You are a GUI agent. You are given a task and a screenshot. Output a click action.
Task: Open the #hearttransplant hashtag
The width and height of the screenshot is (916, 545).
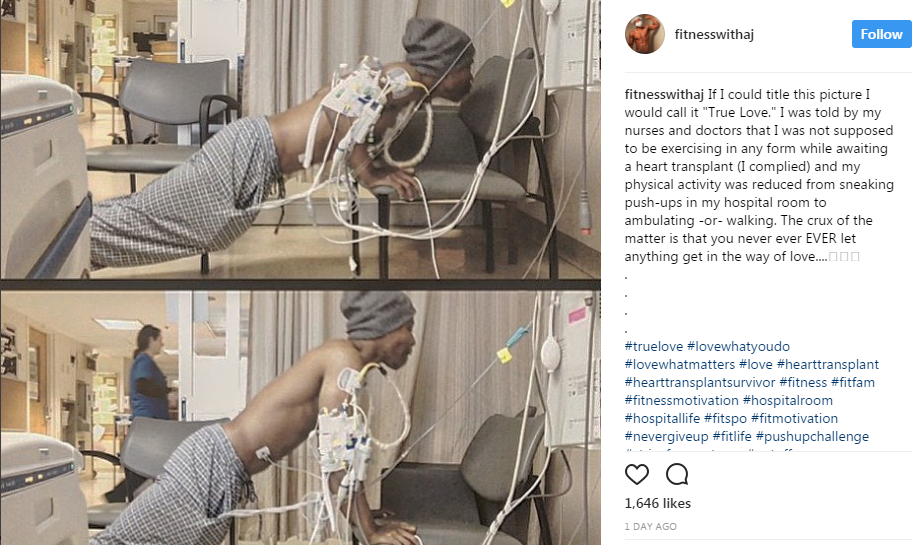coord(828,365)
